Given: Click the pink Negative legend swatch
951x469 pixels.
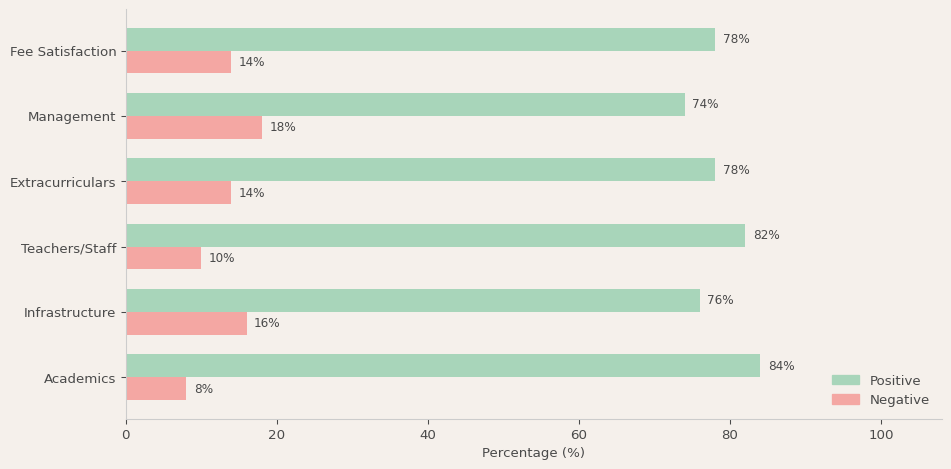Looking at the screenshot, I should point(845,399).
